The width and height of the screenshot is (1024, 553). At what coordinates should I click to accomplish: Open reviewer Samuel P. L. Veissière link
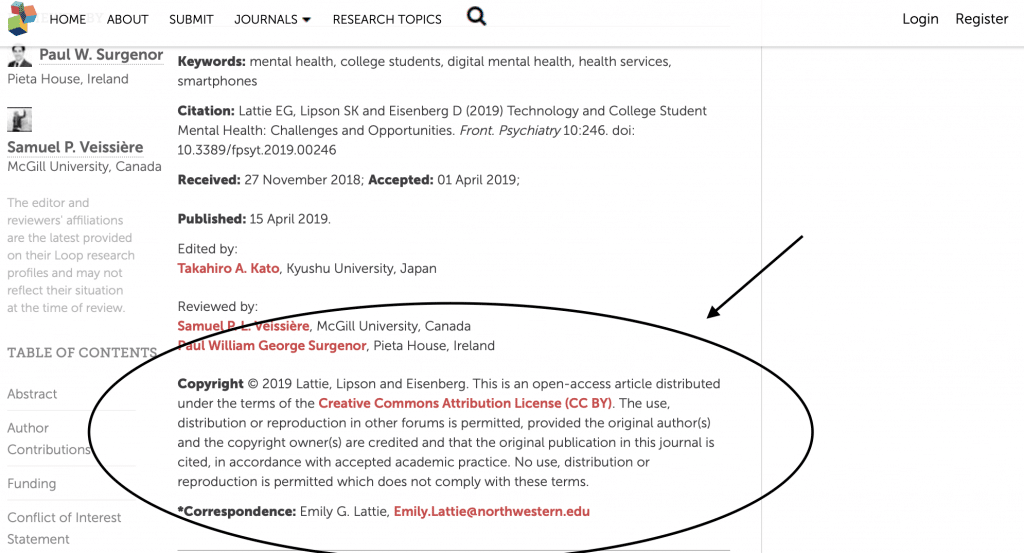[x=244, y=326]
